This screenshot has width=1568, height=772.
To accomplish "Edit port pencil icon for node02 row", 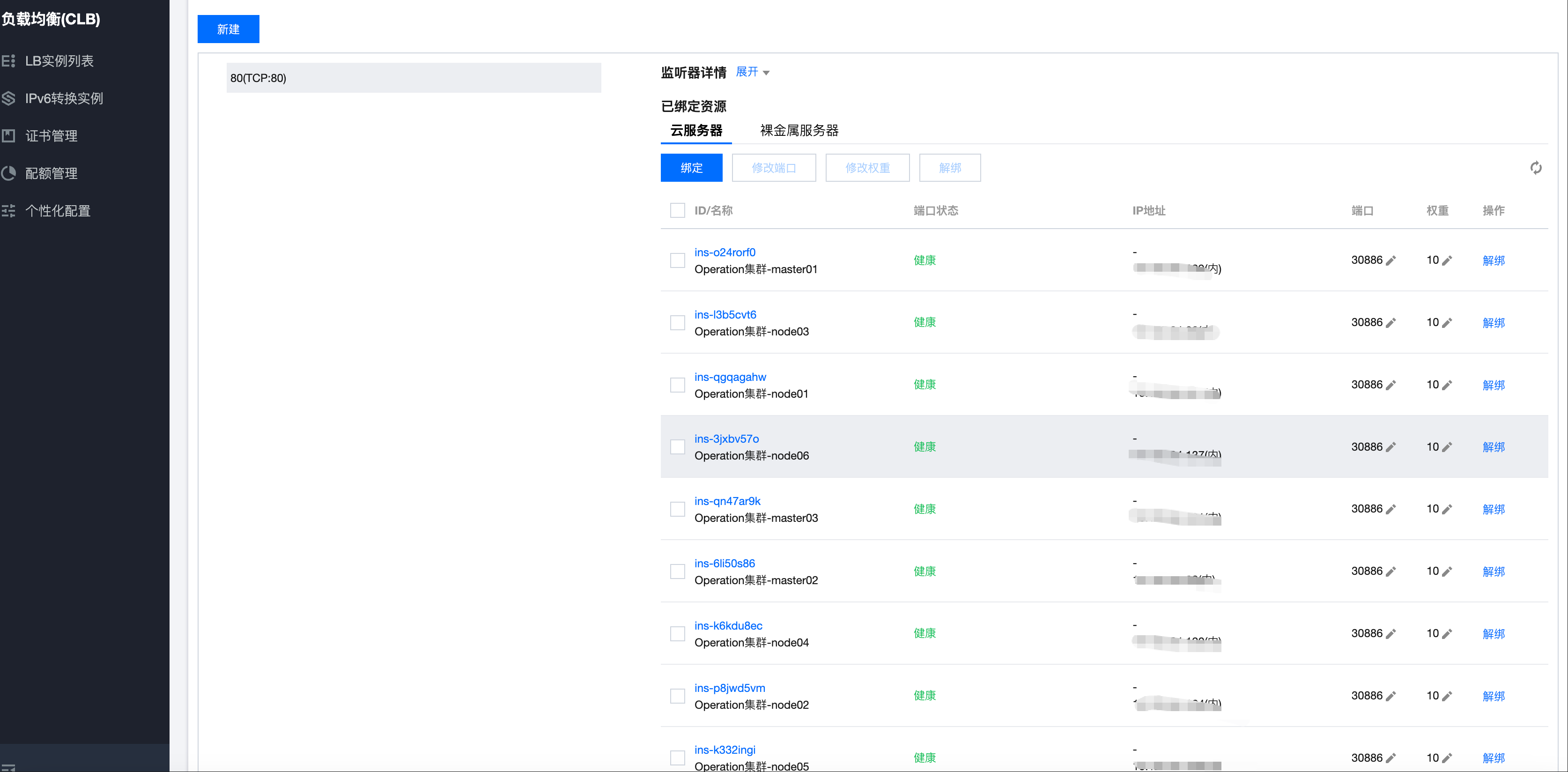I will click(1391, 696).
